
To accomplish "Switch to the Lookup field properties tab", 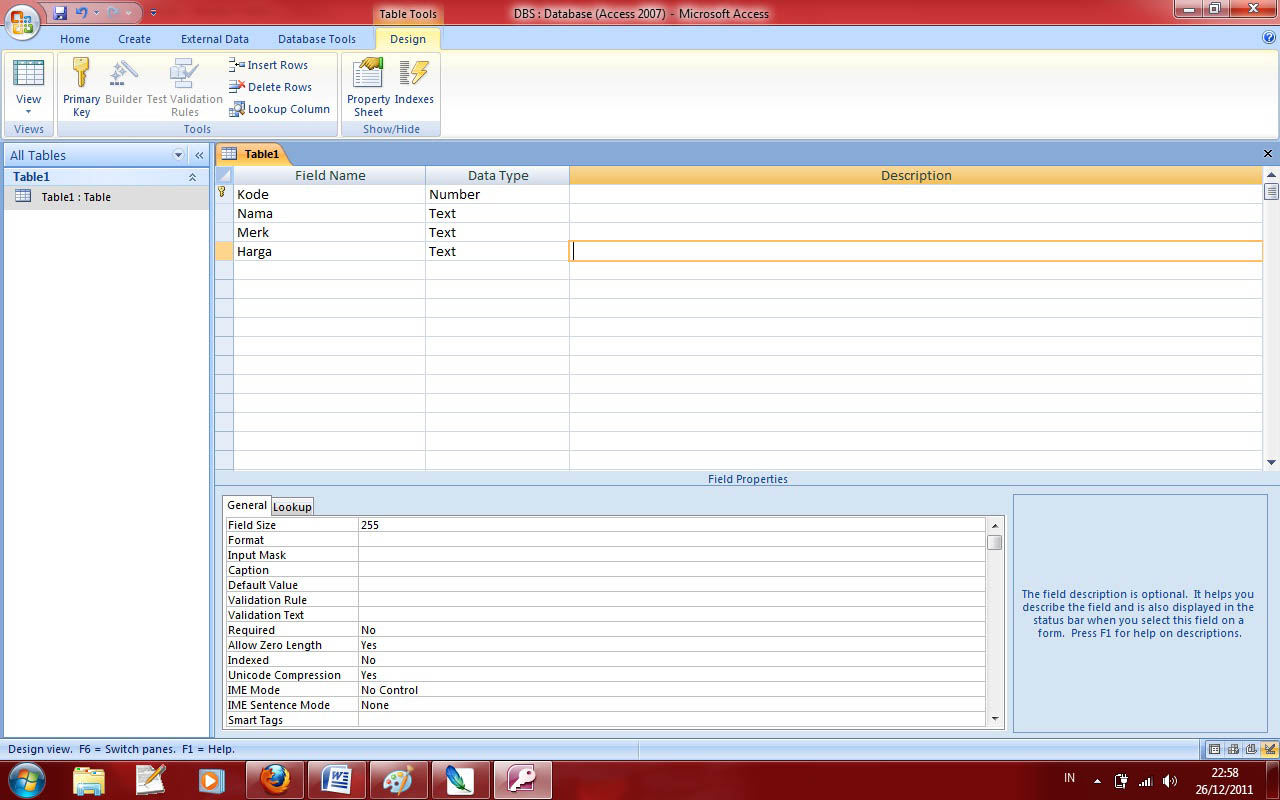I will pos(293,506).
